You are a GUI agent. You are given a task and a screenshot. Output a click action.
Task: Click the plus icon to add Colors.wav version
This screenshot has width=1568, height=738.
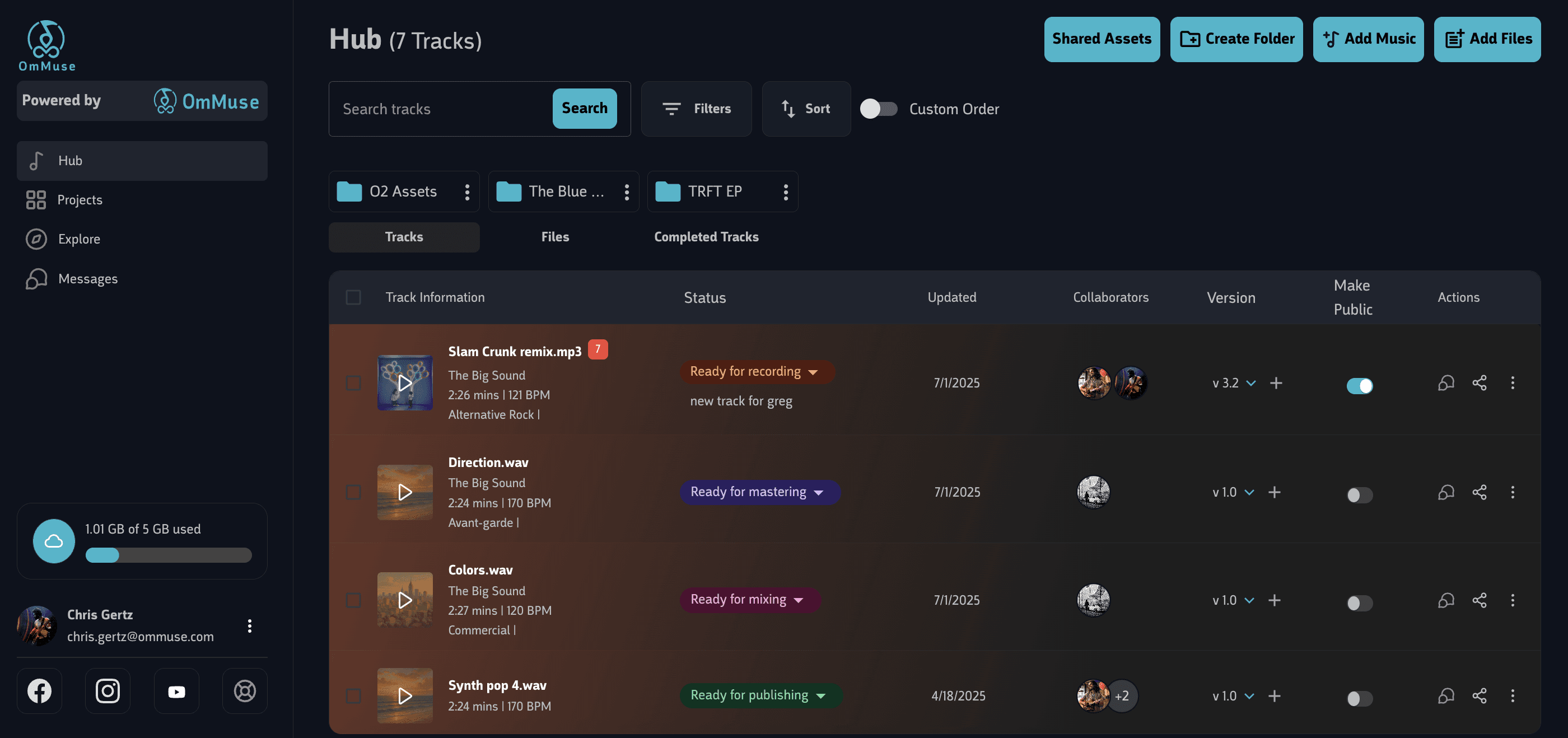(x=1274, y=600)
